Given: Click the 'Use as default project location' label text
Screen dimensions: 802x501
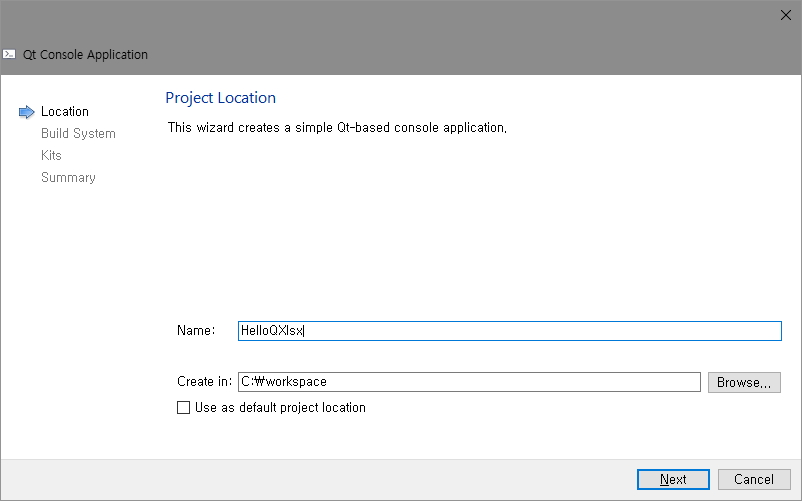Looking at the screenshot, I should point(280,408).
